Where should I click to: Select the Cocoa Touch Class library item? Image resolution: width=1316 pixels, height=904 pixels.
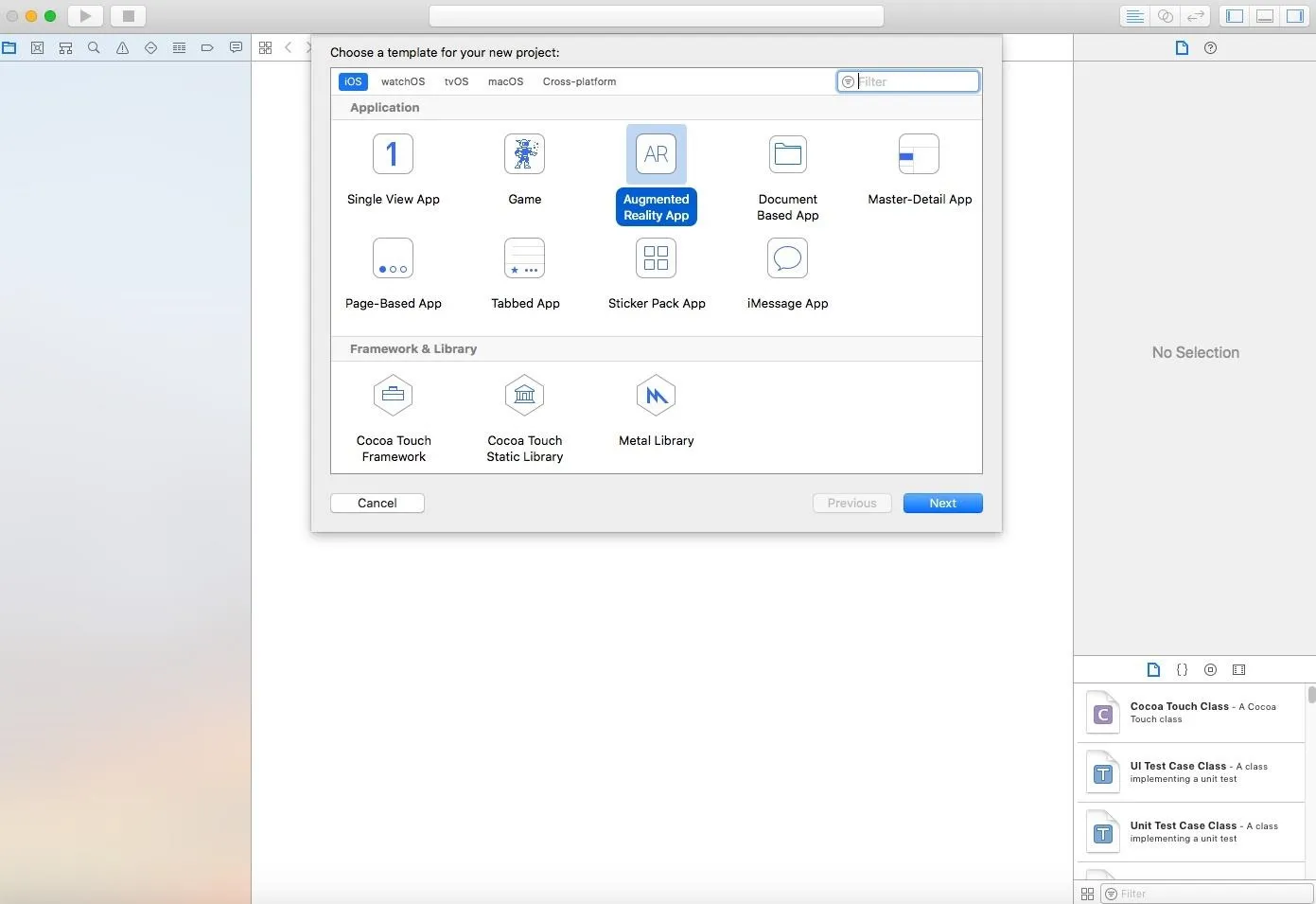tap(1191, 713)
